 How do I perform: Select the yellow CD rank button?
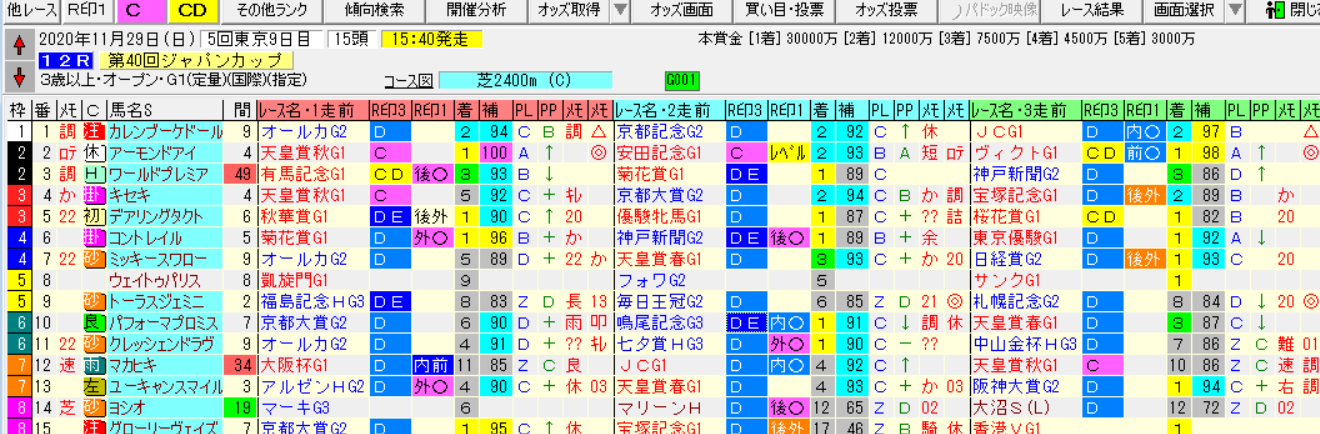[193, 11]
